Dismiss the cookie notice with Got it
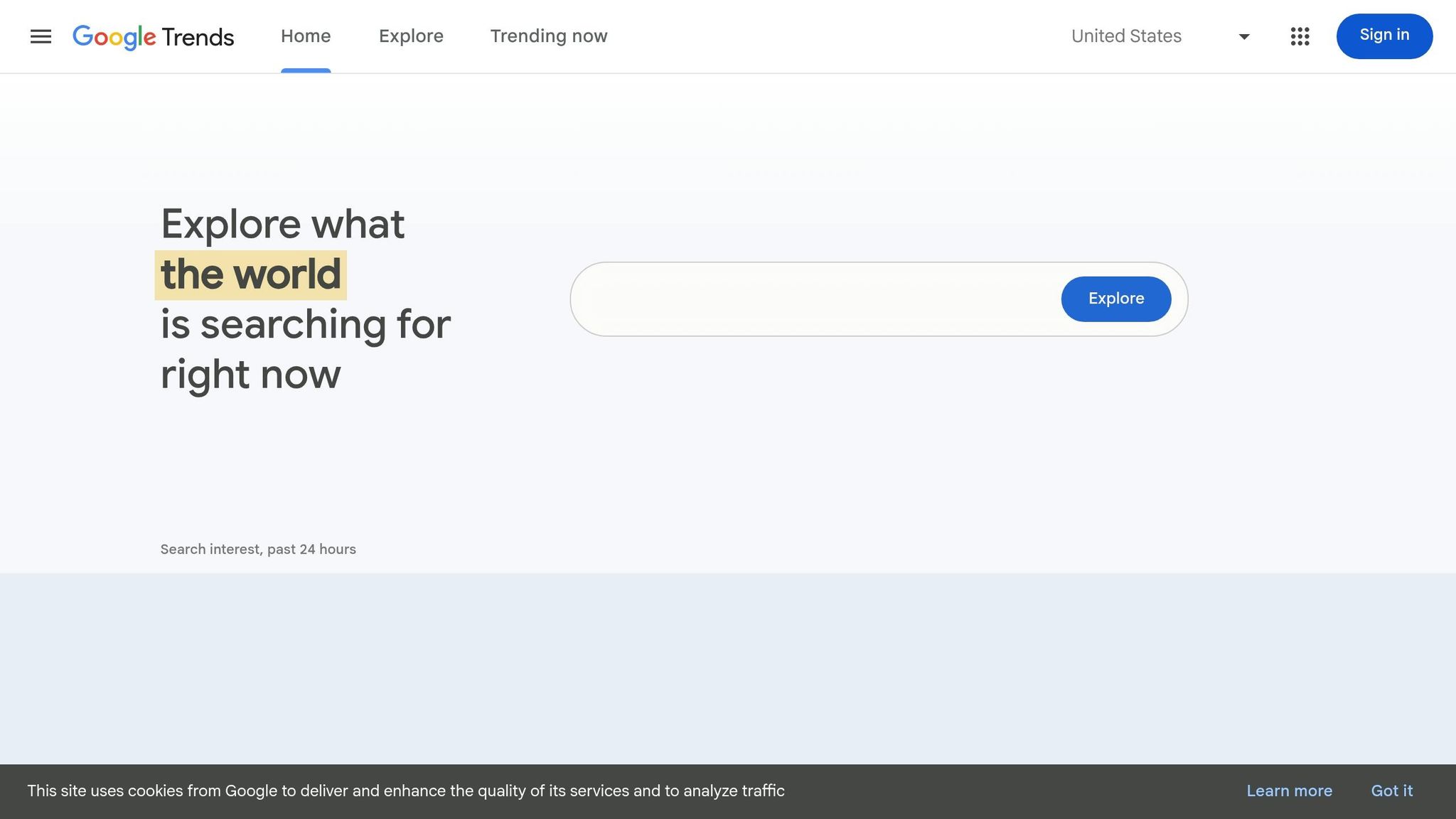Image resolution: width=1456 pixels, height=819 pixels. pyautogui.click(x=1392, y=791)
